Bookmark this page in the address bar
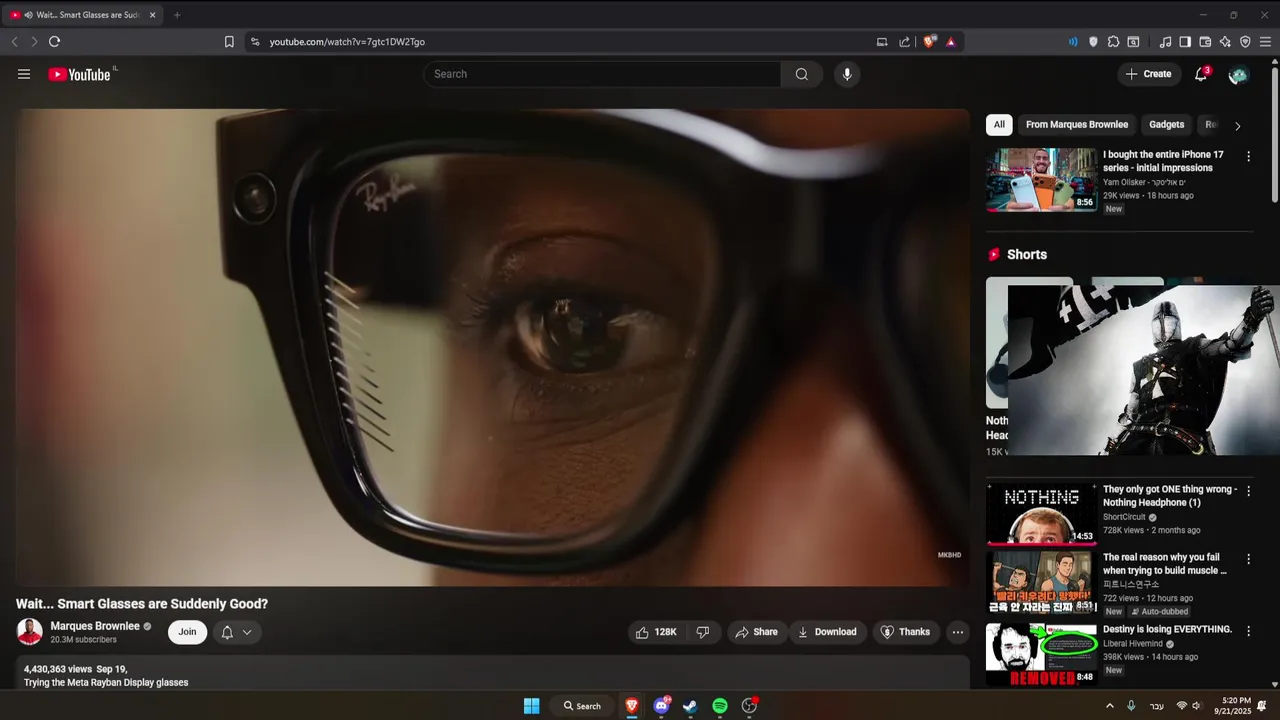 [x=229, y=42]
